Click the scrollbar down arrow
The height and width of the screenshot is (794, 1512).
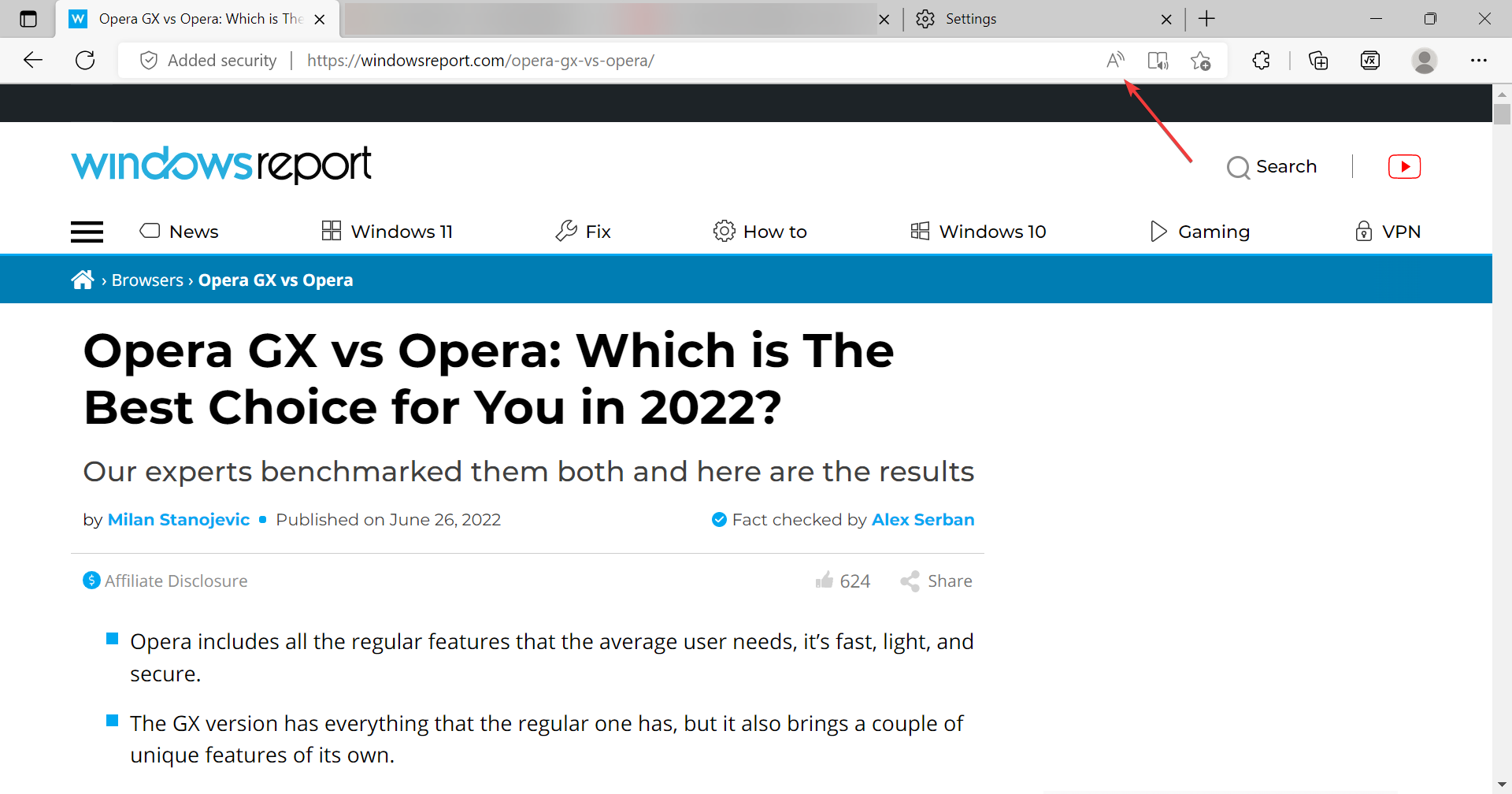click(x=1502, y=785)
